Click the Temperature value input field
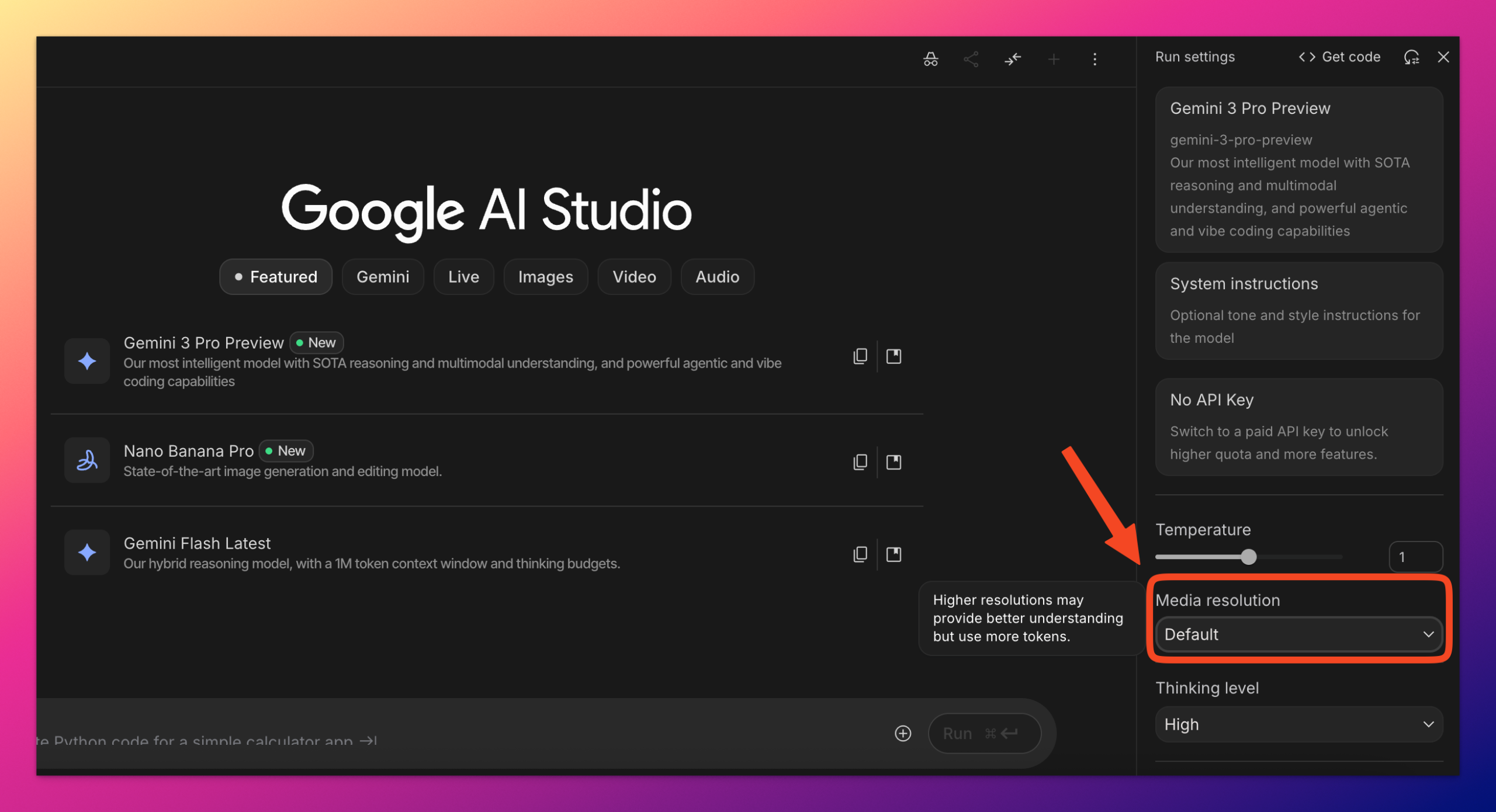This screenshot has height=812, width=1496. pos(1415,557)
